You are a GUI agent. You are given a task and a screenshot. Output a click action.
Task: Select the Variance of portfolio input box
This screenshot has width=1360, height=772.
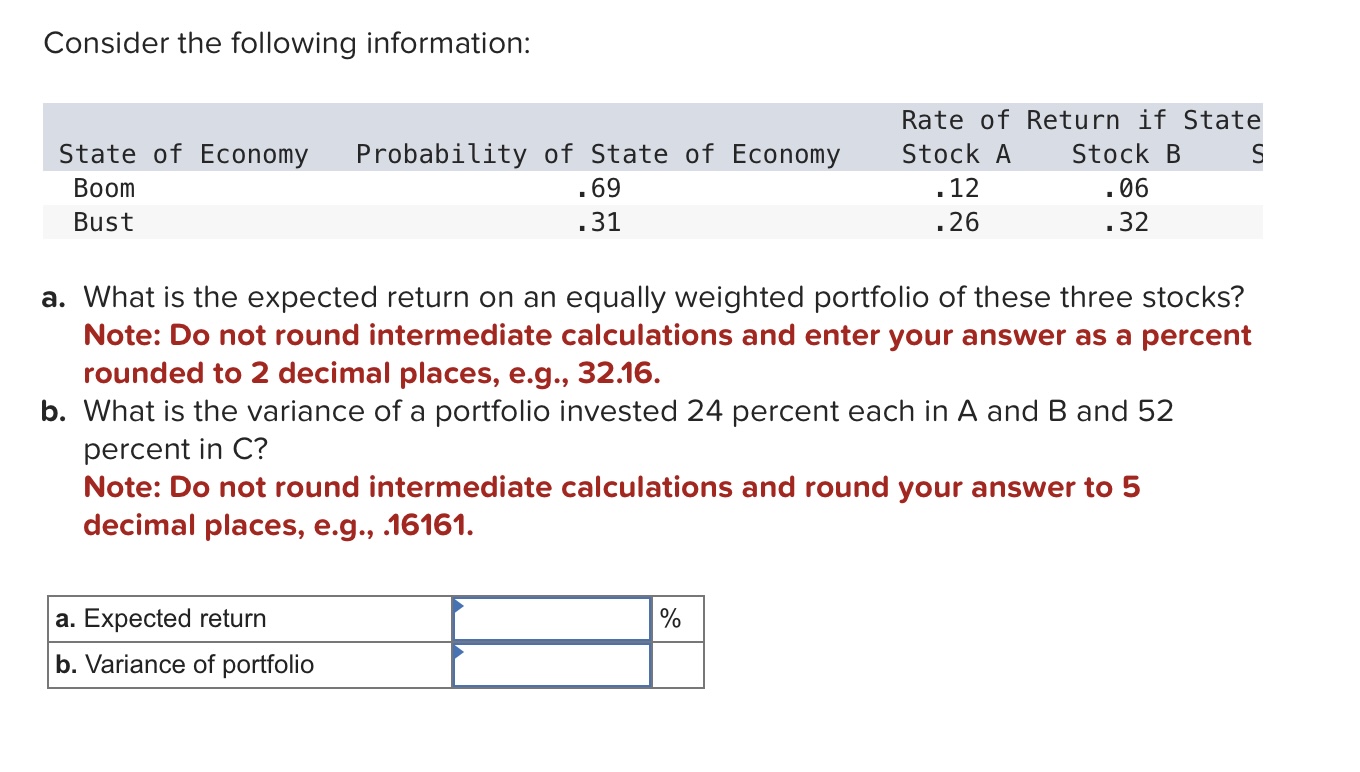tap(552, 664)
